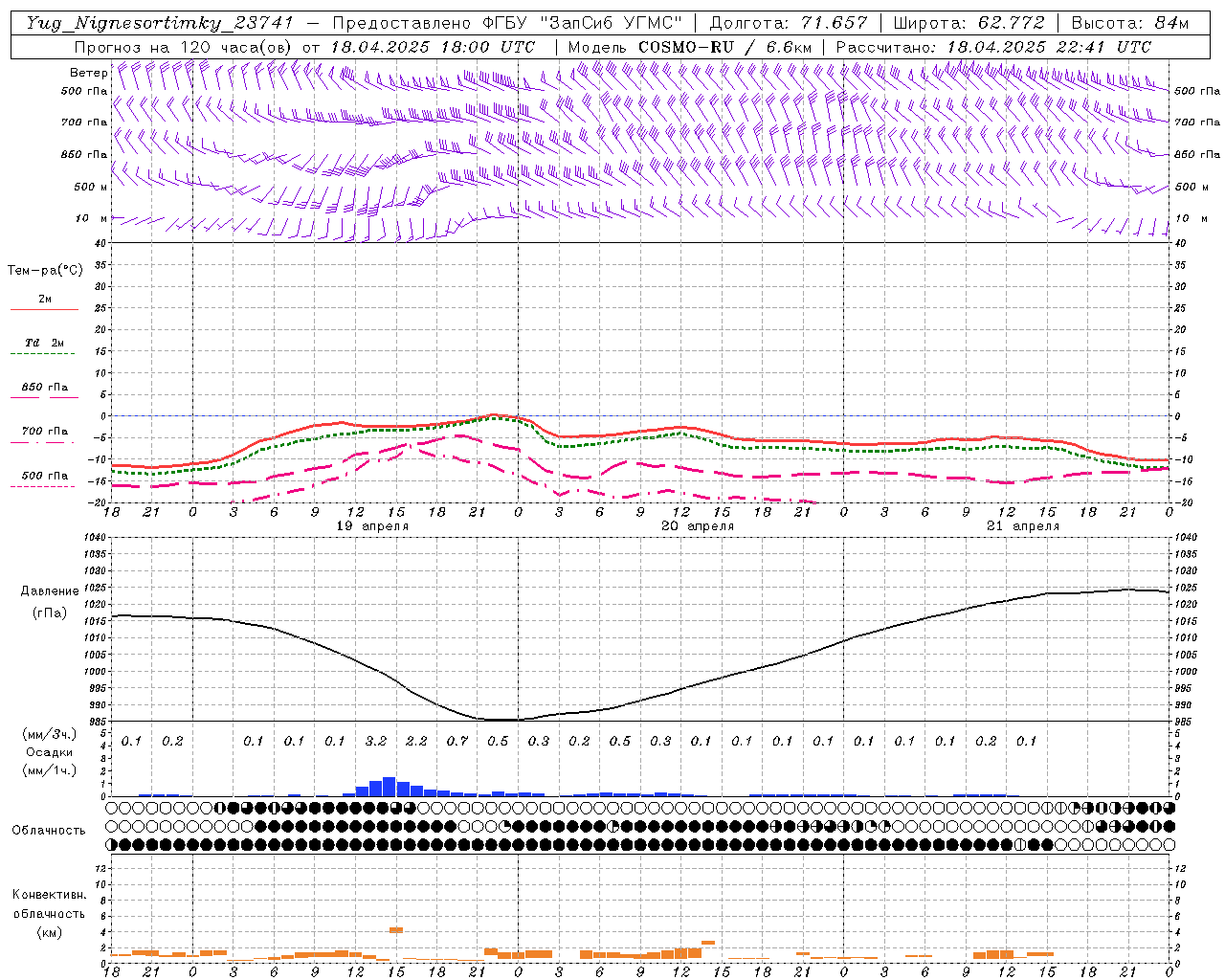Click the 0.7 precipitation total value
Screen dimensions: 1225x980
[x=457, y=742]
